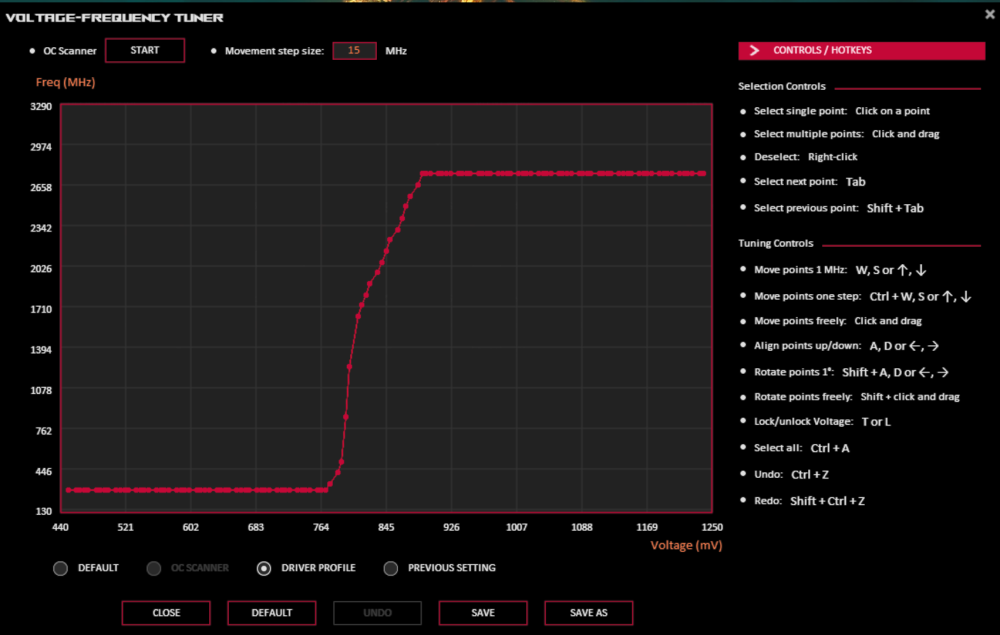Close the Voltage-Frequency Tuner with the X icon
Screen dimensions: 1000x635
(x=989, y=14)
